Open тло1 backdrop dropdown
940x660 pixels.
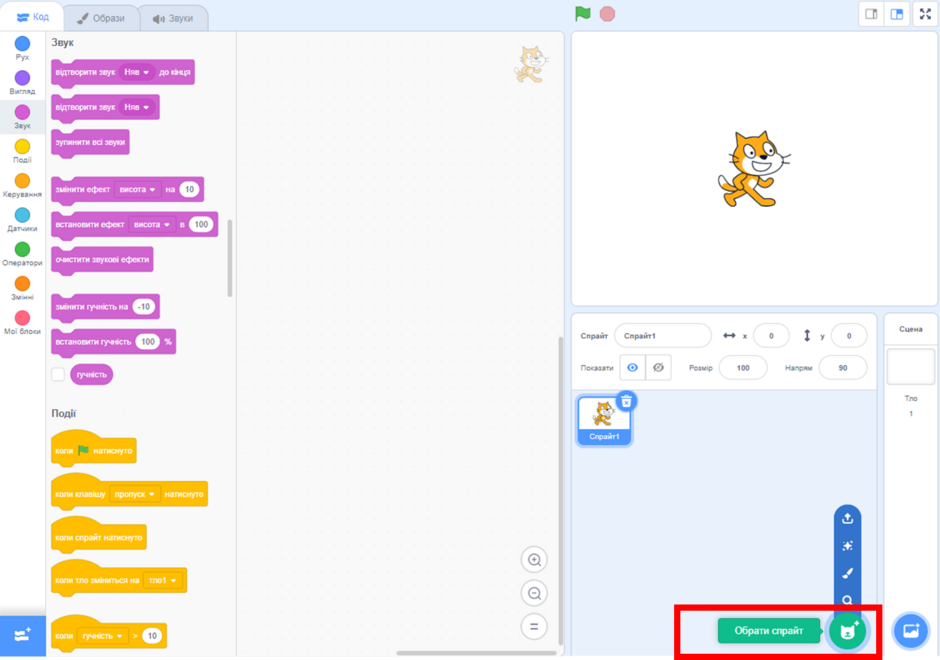162,580
